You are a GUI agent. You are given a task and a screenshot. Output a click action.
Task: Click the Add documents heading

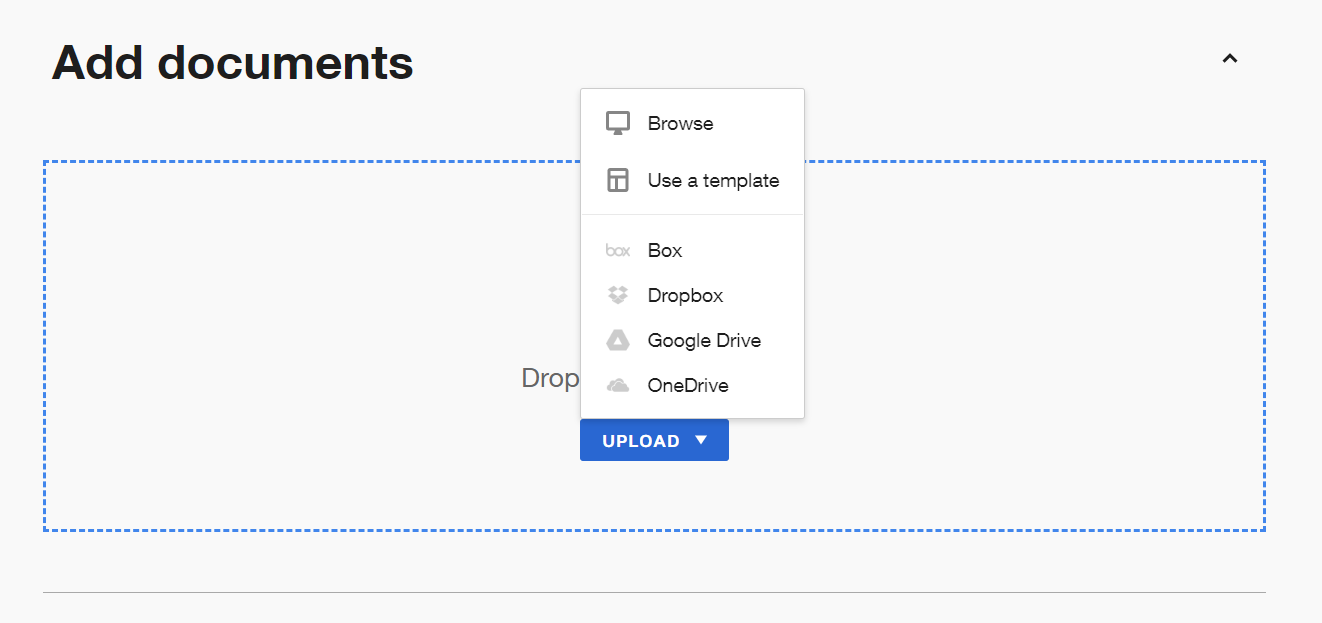click(232, 63)
